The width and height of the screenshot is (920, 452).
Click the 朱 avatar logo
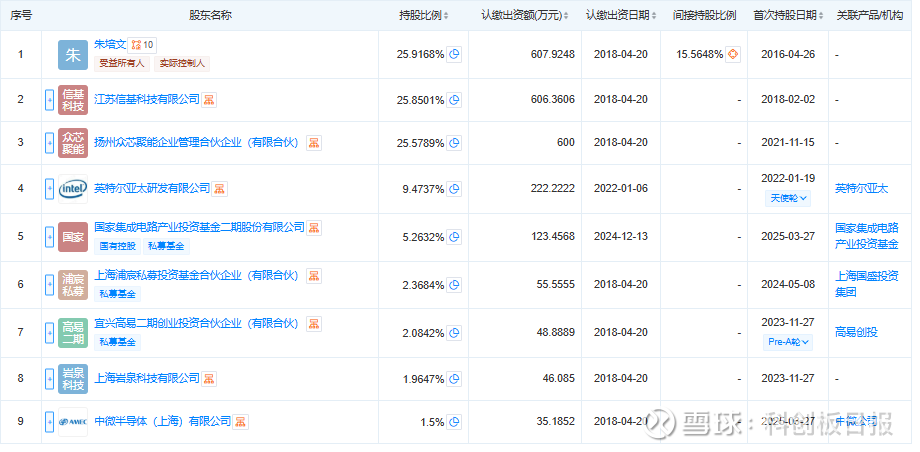[x=73, y=55]
